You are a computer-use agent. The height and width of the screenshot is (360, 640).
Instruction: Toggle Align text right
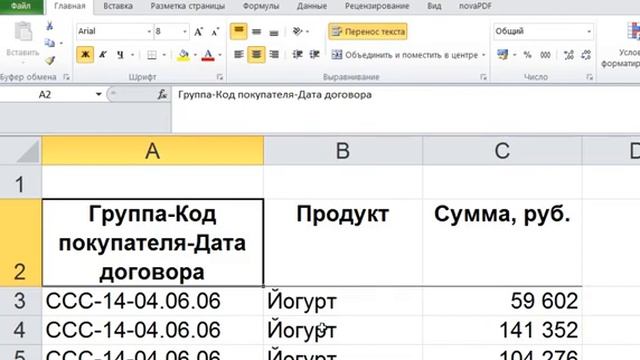[274, 55]
